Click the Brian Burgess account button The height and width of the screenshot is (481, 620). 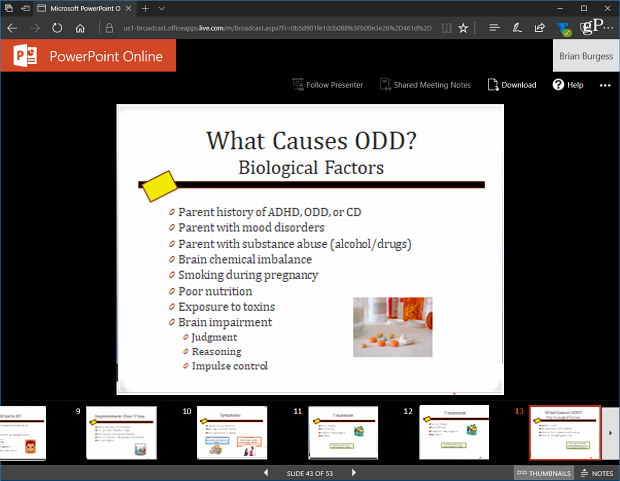586,56
